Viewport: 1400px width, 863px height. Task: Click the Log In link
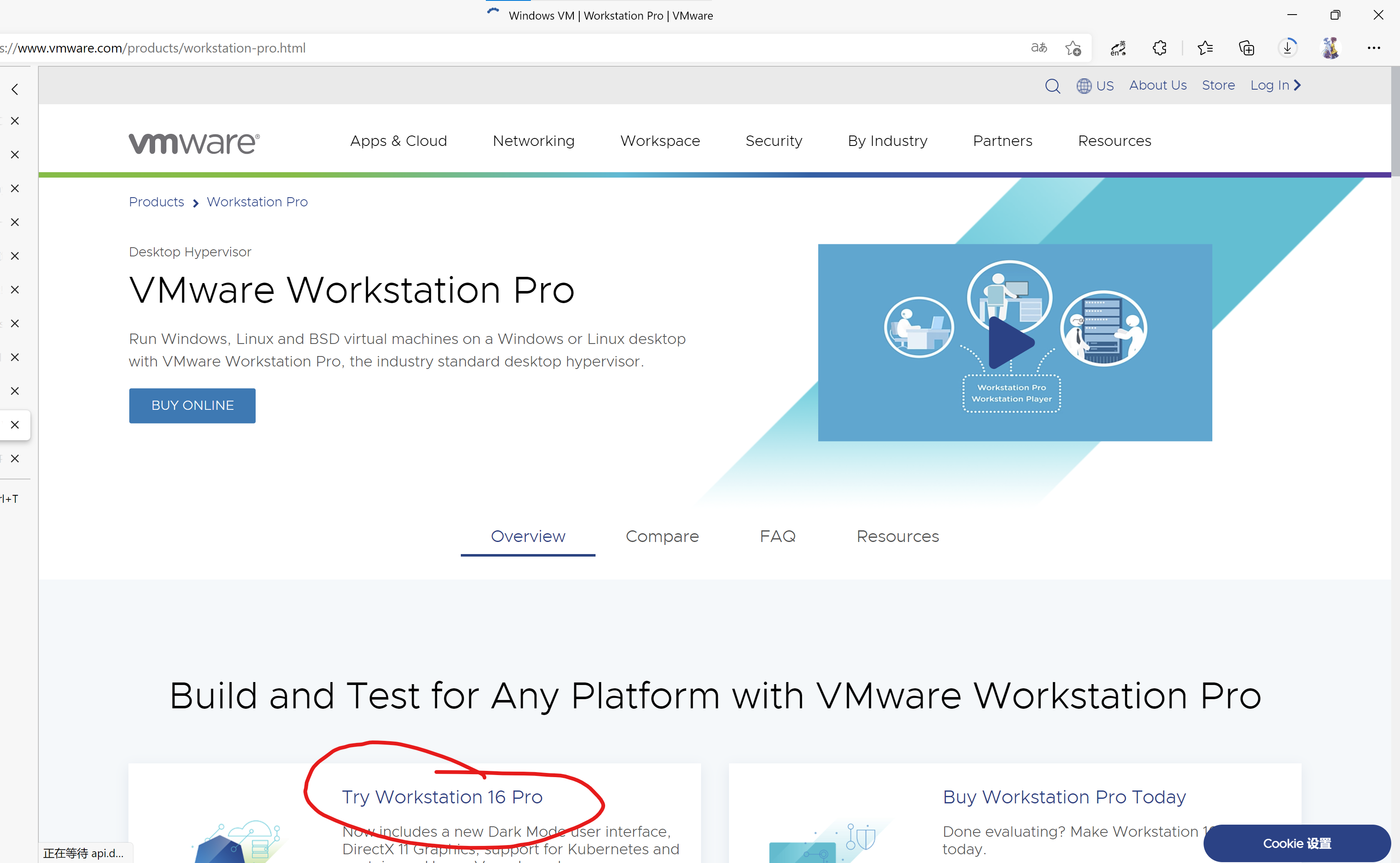(x=1276, y=85)
